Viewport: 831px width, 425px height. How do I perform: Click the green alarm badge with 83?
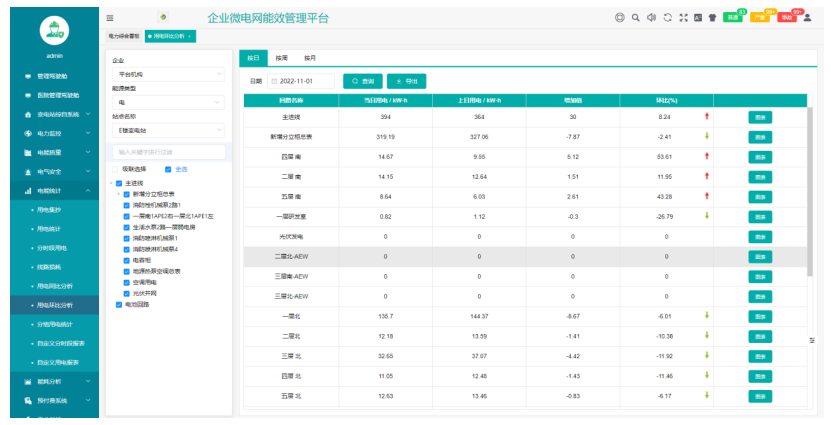click(733, 17)
